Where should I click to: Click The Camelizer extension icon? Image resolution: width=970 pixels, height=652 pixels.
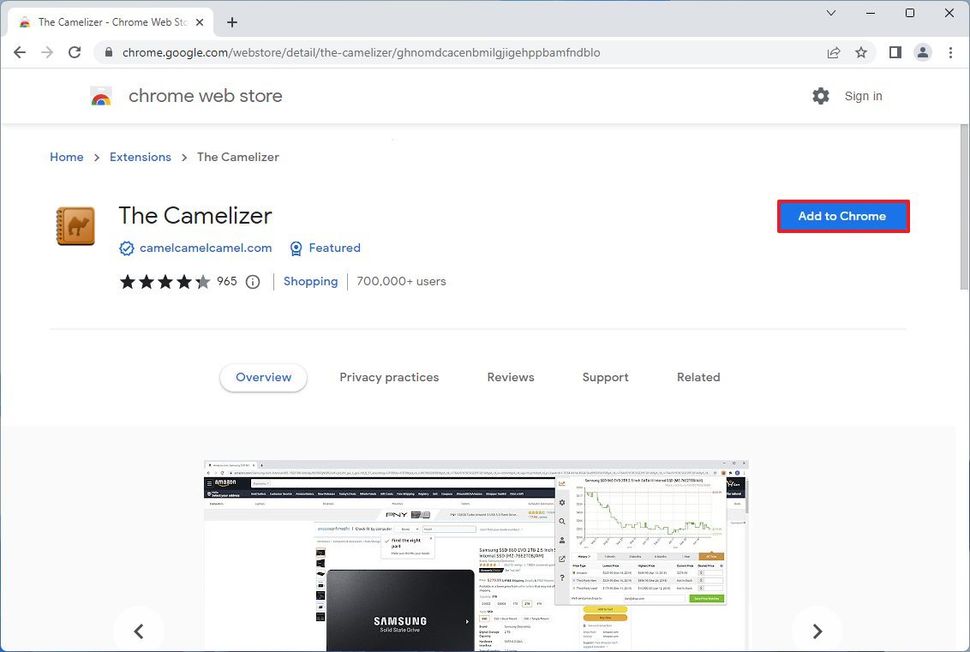75,225
